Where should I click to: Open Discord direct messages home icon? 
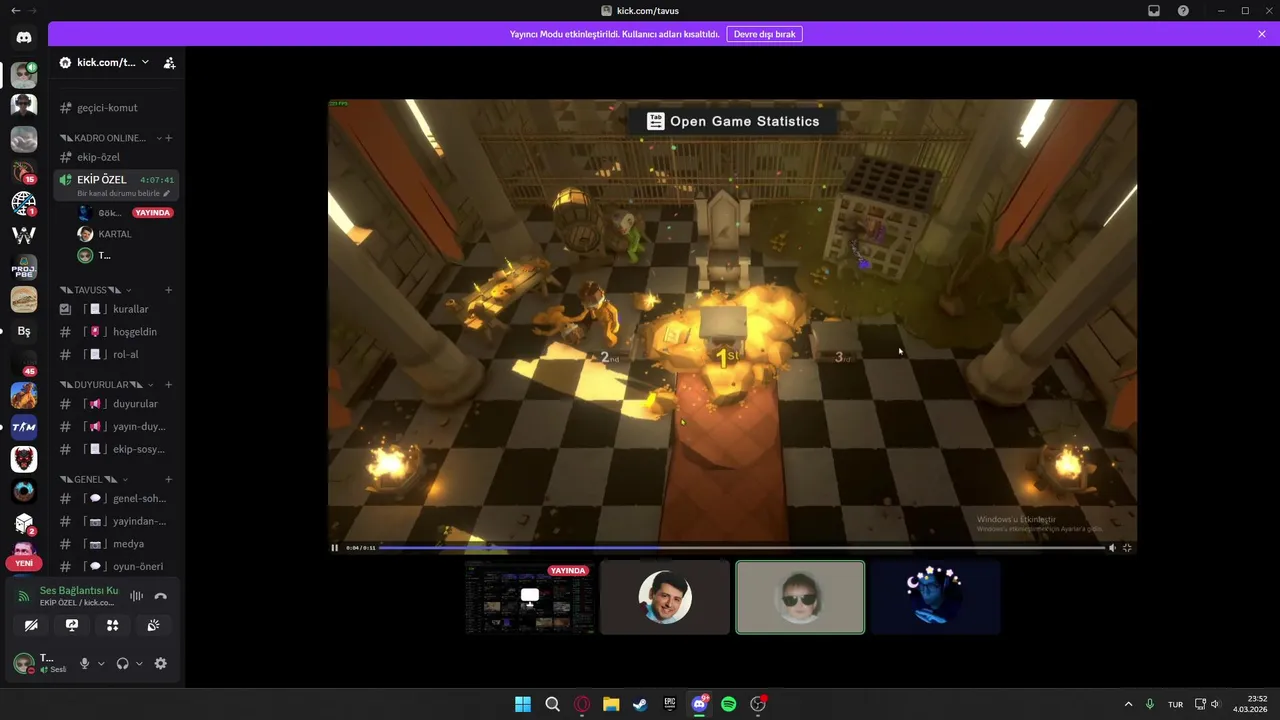click(24, 37)
